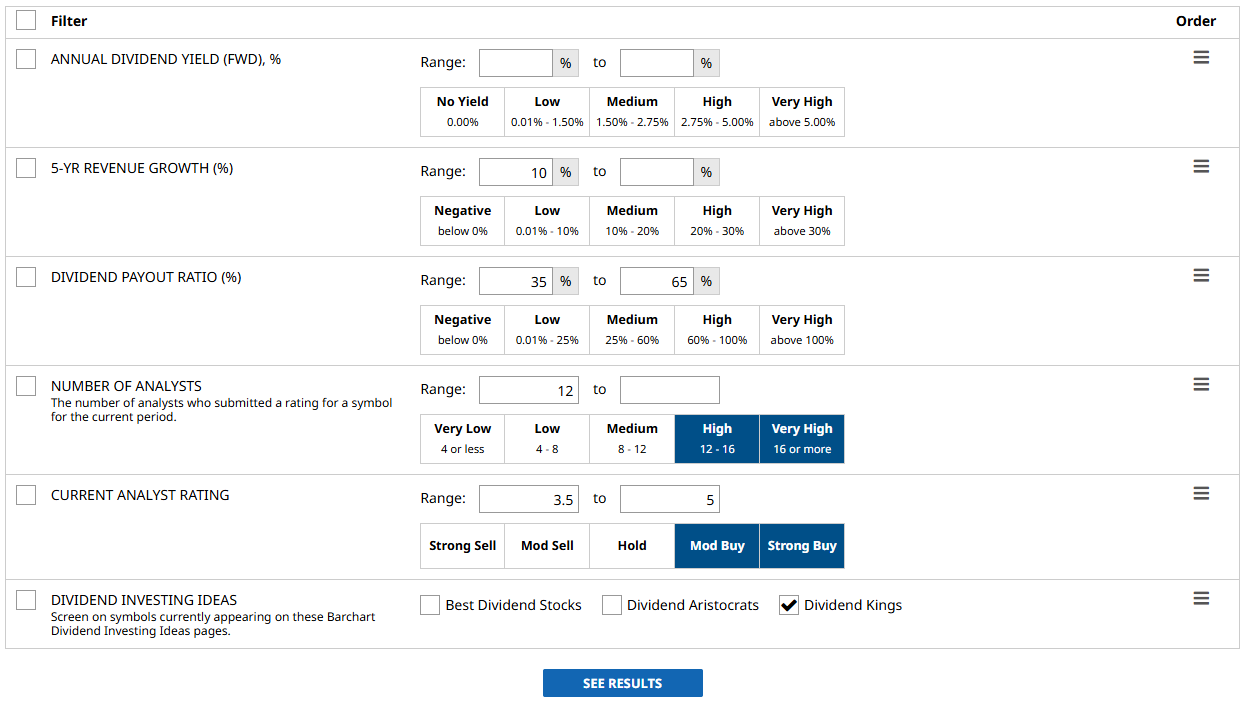
Task: Click the minimum dividend yield range input
Action: [x=516, y=63]
